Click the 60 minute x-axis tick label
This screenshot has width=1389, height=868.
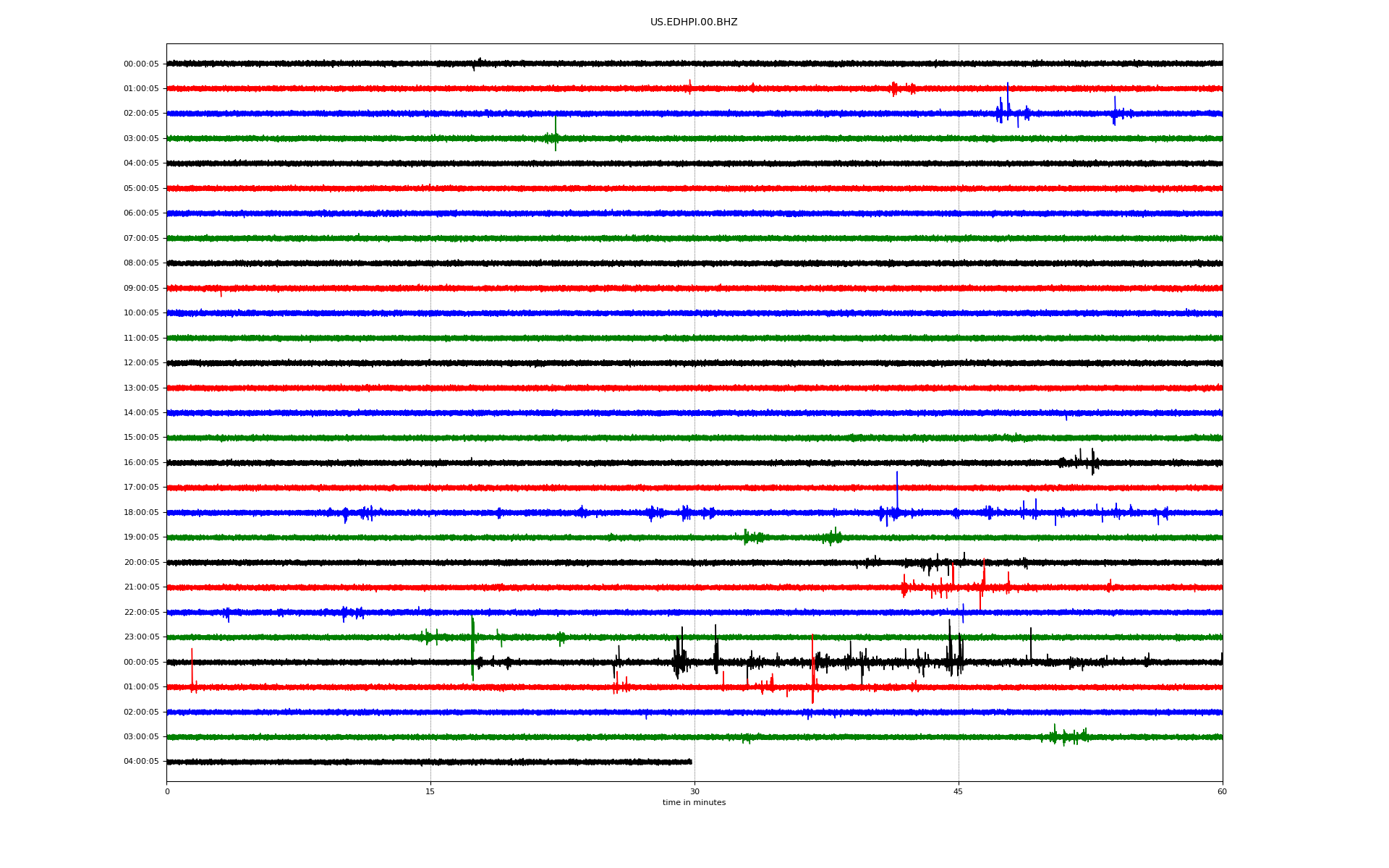(x=1222, y=792)
